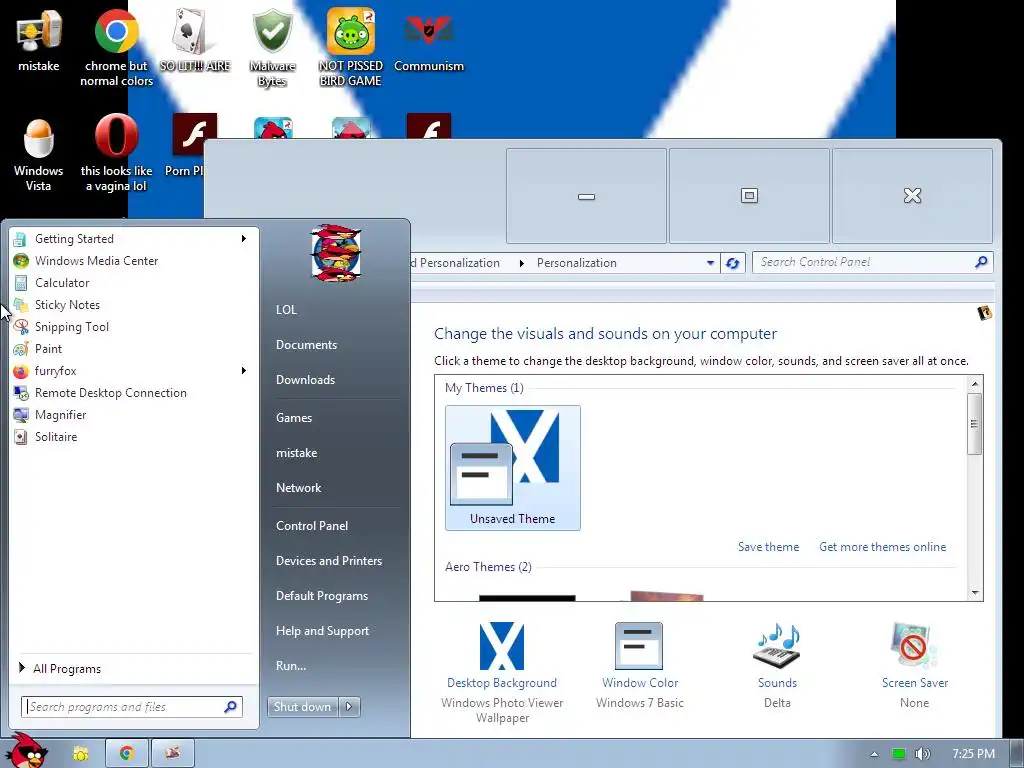Open Games from Start menu

[x=294, y=418]
